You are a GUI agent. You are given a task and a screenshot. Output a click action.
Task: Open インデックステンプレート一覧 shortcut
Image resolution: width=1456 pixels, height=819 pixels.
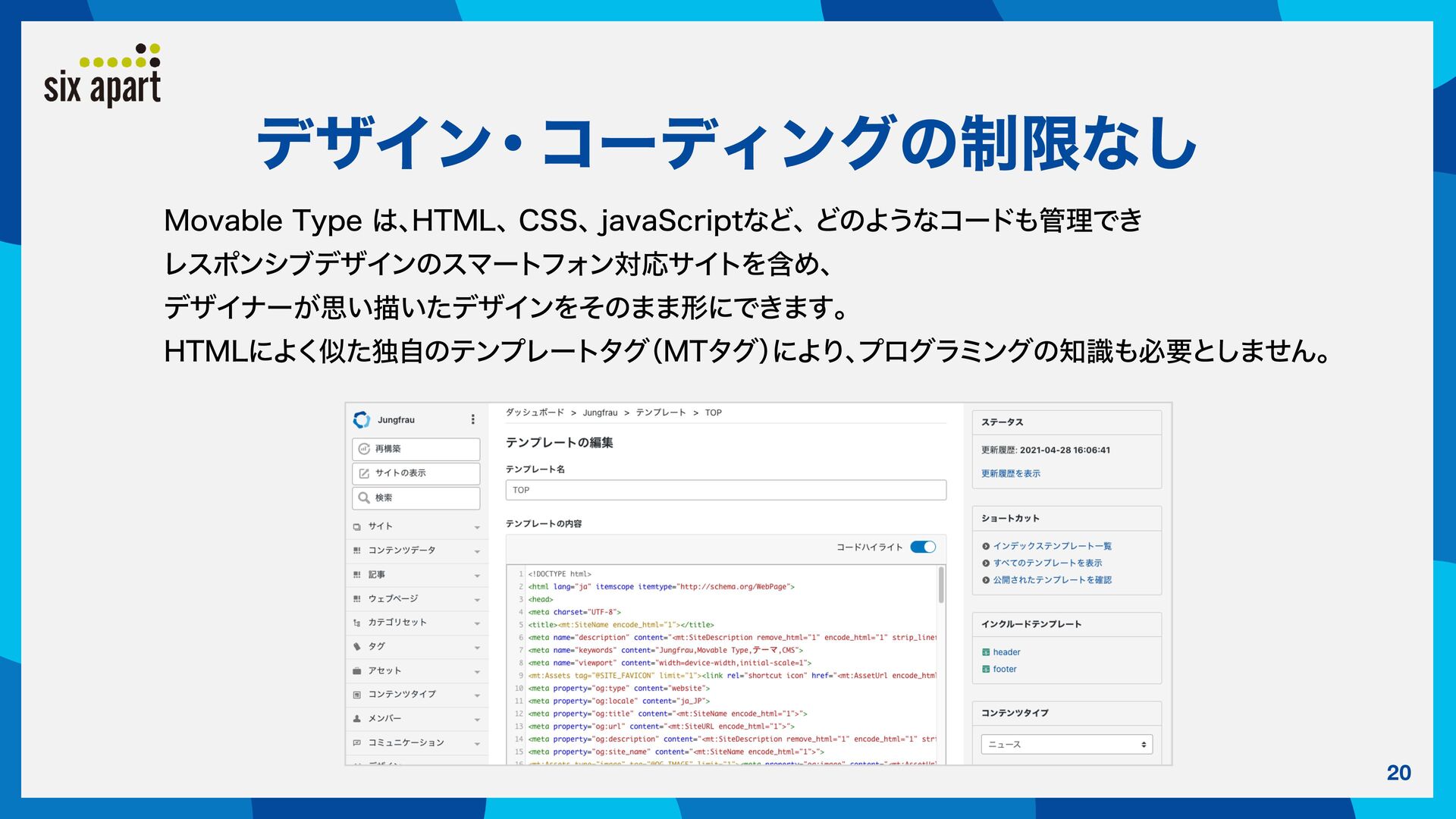tap(1053, 546)
